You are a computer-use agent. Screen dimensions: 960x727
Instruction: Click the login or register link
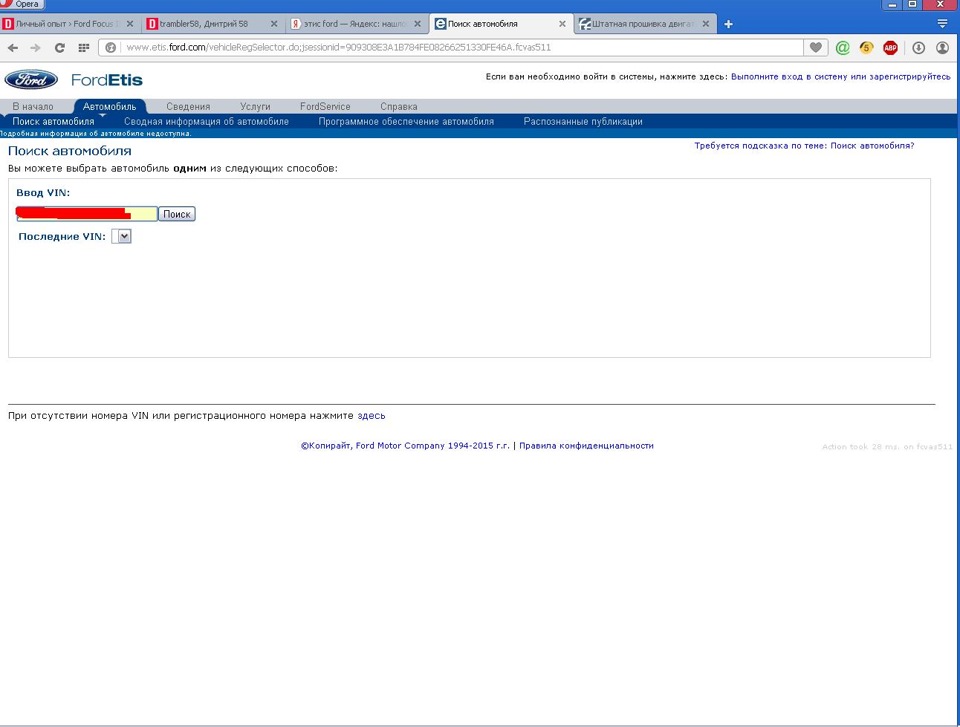click(x=841, y=77)
